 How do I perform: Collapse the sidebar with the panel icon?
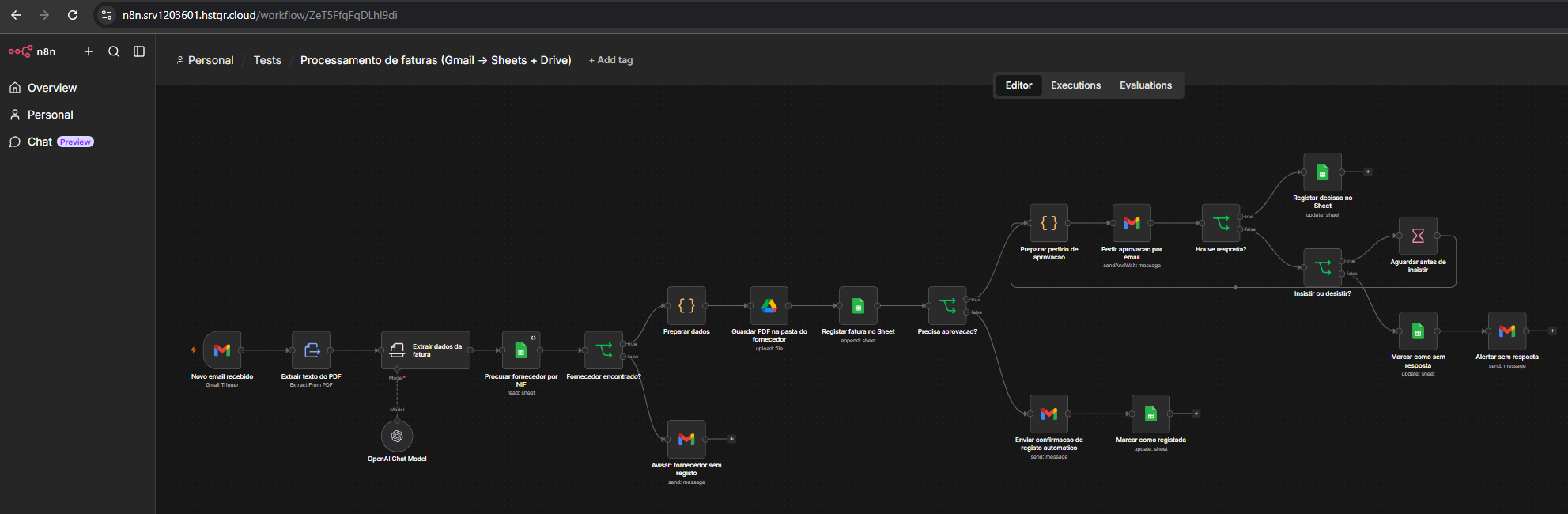click(x=139, y=51)
